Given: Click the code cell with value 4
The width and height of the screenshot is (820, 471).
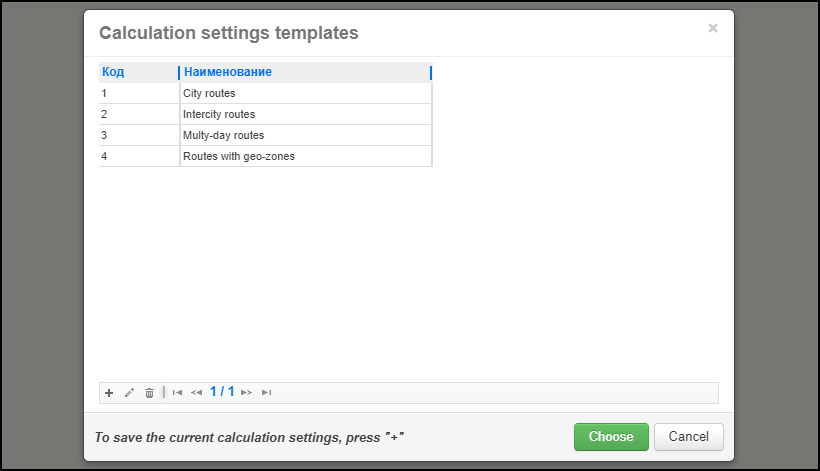Looking at the screenshot, I should pos(104,157).
